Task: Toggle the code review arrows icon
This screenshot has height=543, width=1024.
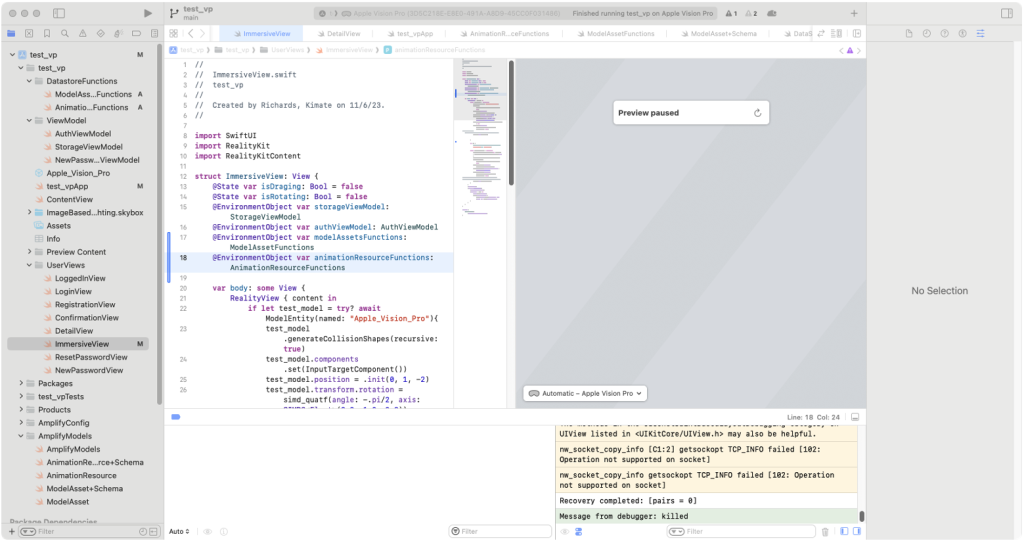Action: pyautogui.click(x=821, y=33)
